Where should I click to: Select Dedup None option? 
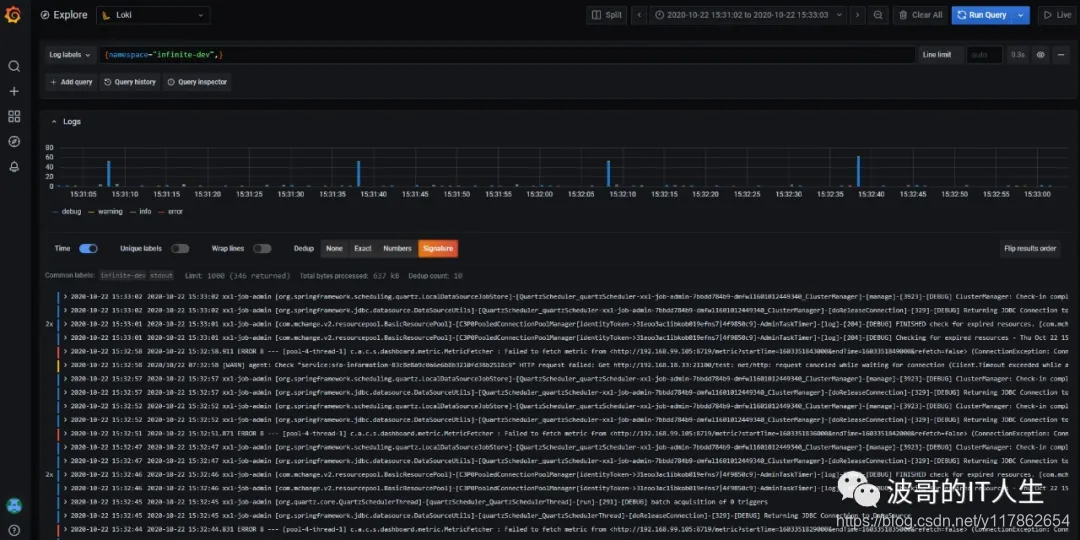(334, 249)
